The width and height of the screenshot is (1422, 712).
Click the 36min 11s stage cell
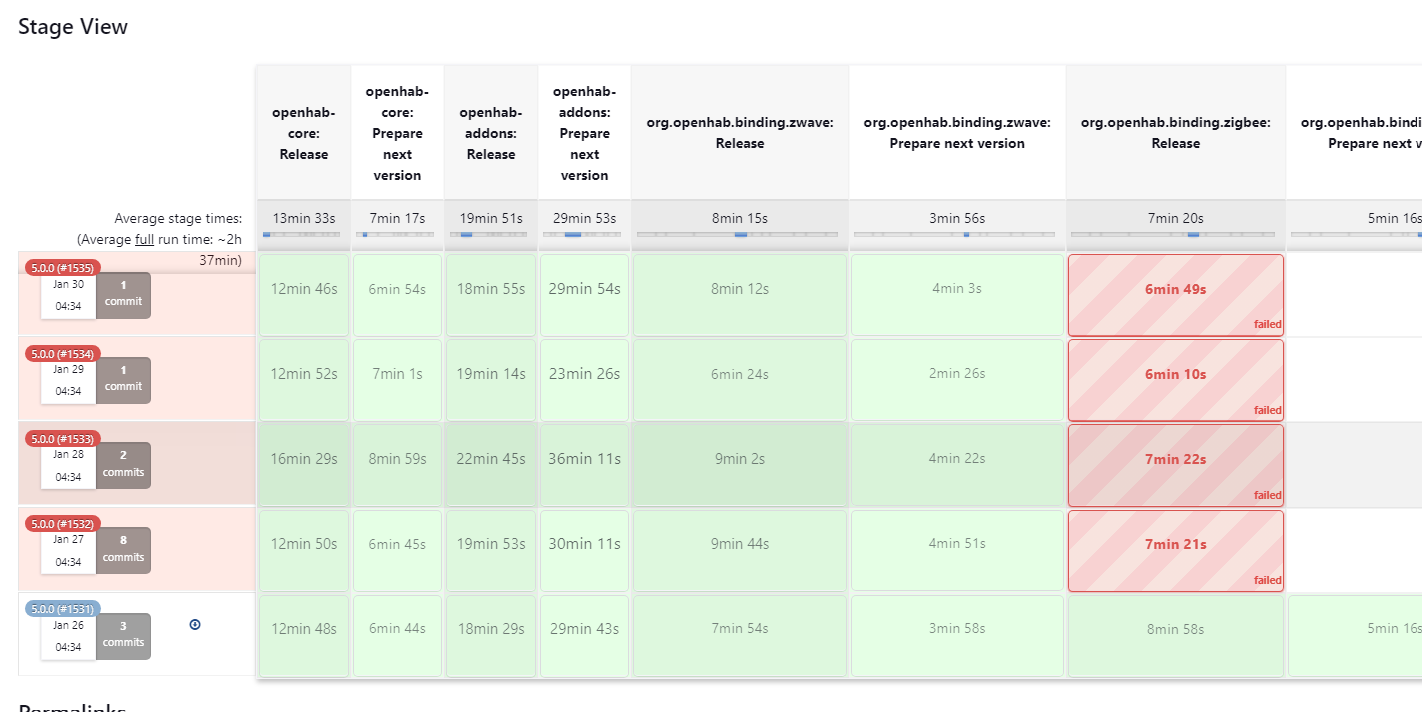click(584, 465)
